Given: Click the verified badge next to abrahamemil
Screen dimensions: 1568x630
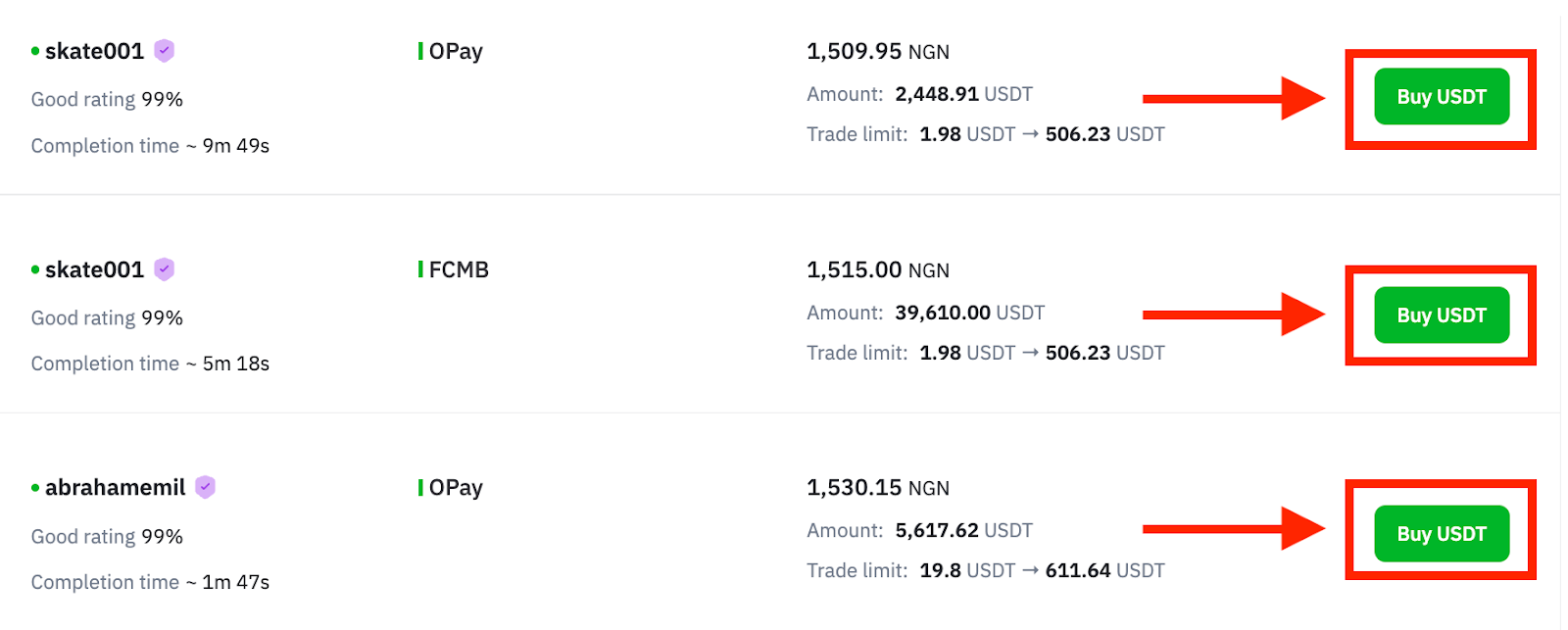Looking at the screenshot, I should 205,487.
